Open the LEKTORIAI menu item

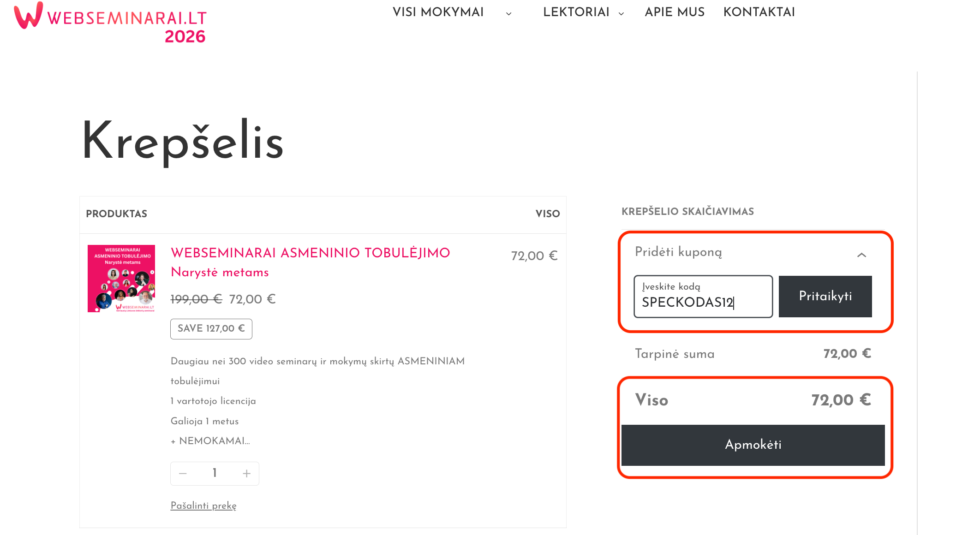coord(576,12)
